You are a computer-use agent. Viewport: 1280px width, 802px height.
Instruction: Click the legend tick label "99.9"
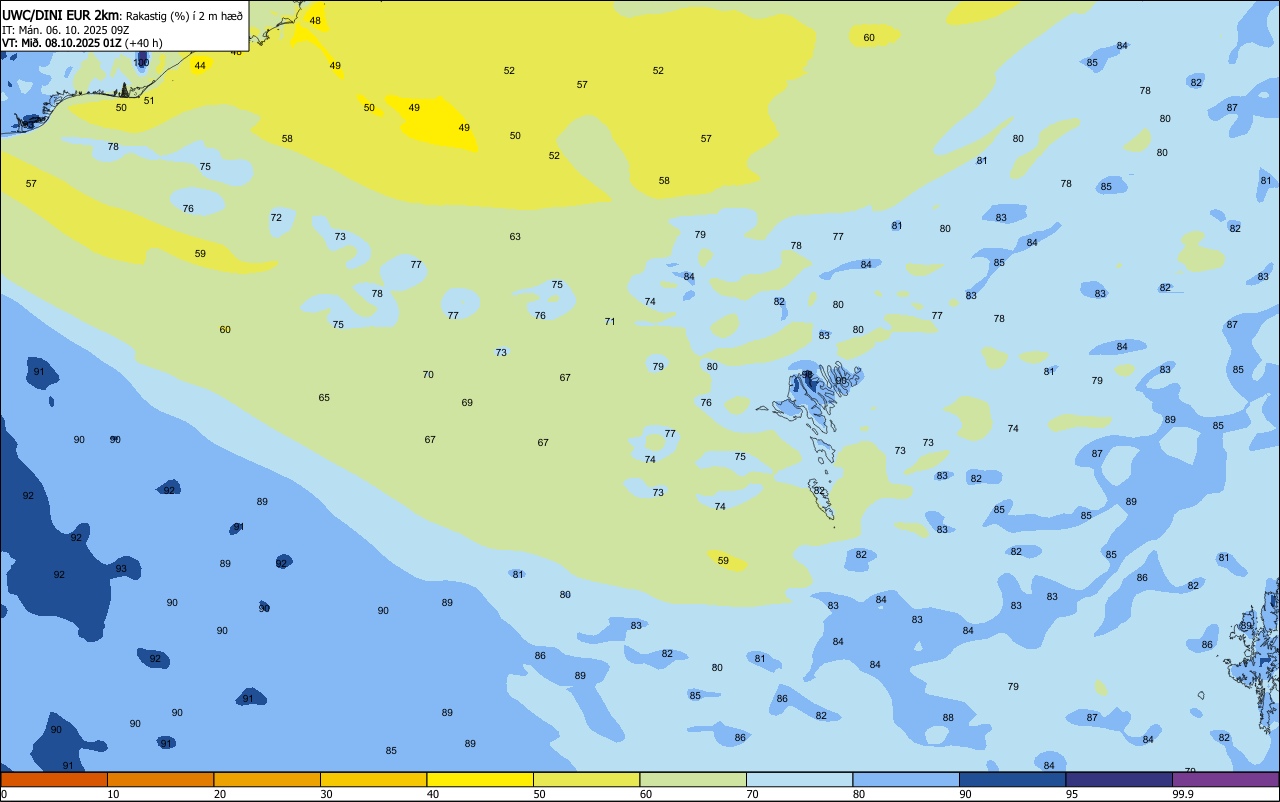point(1183,794)
